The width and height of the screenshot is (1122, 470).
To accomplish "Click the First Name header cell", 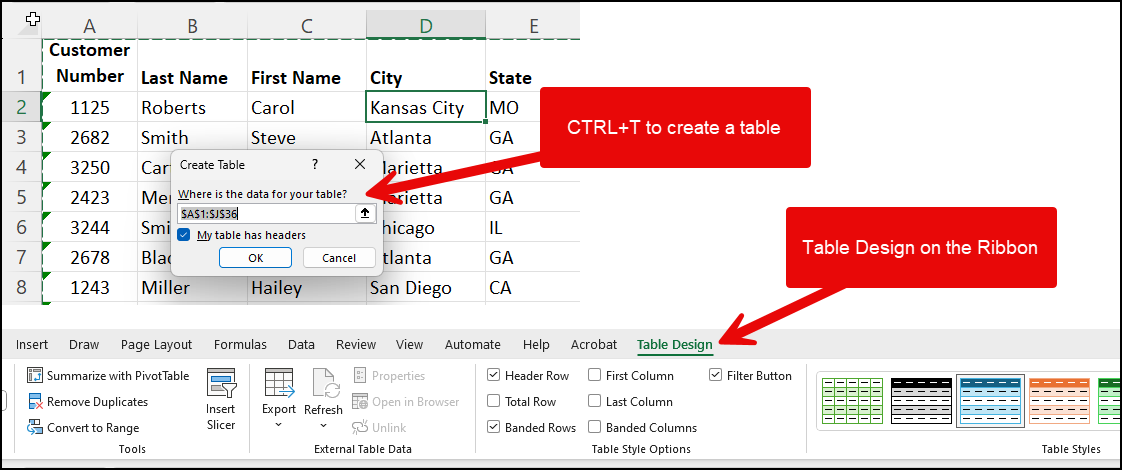I will 307,65.
